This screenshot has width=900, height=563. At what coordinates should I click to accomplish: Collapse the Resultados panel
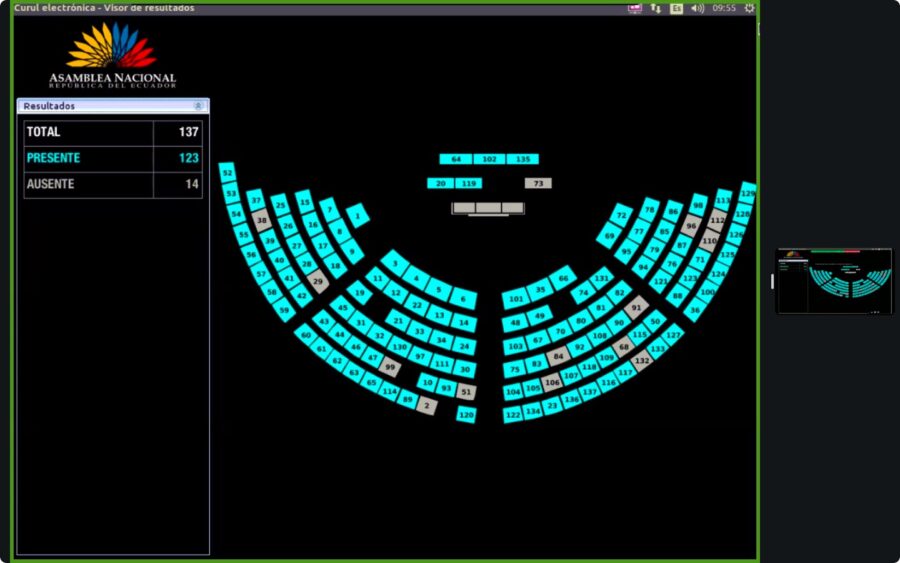click(198, 106)
